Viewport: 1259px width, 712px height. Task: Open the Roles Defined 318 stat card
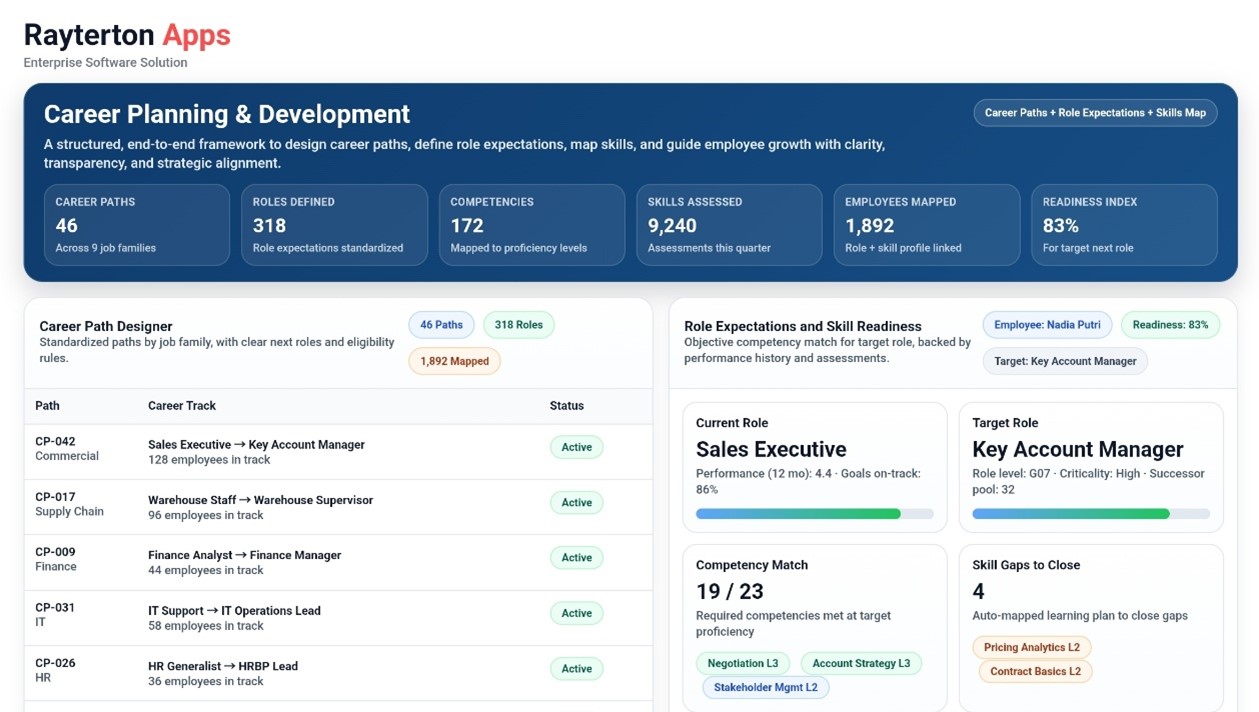(334, 225)
